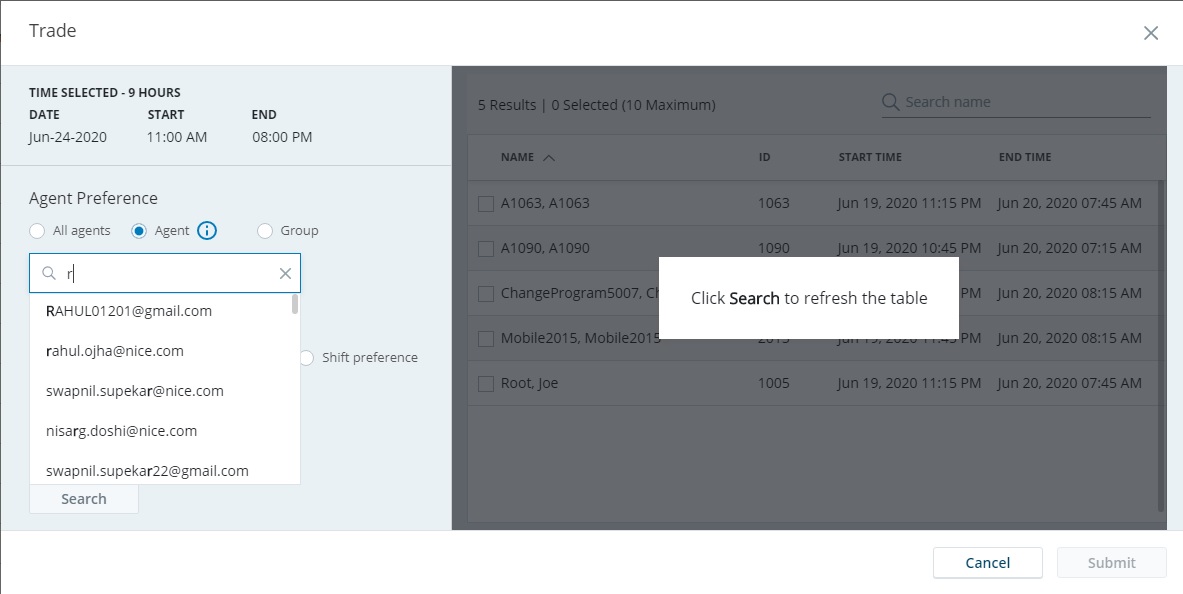Select the Group radio button
This screenshot has width=1183, height=594.
(265, 231)
